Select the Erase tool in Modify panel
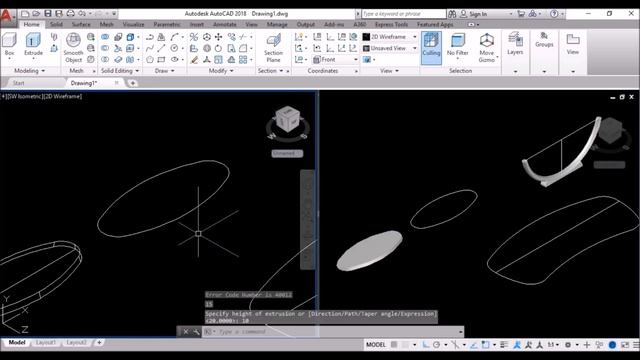640x360 pixels. coord(194,60)
